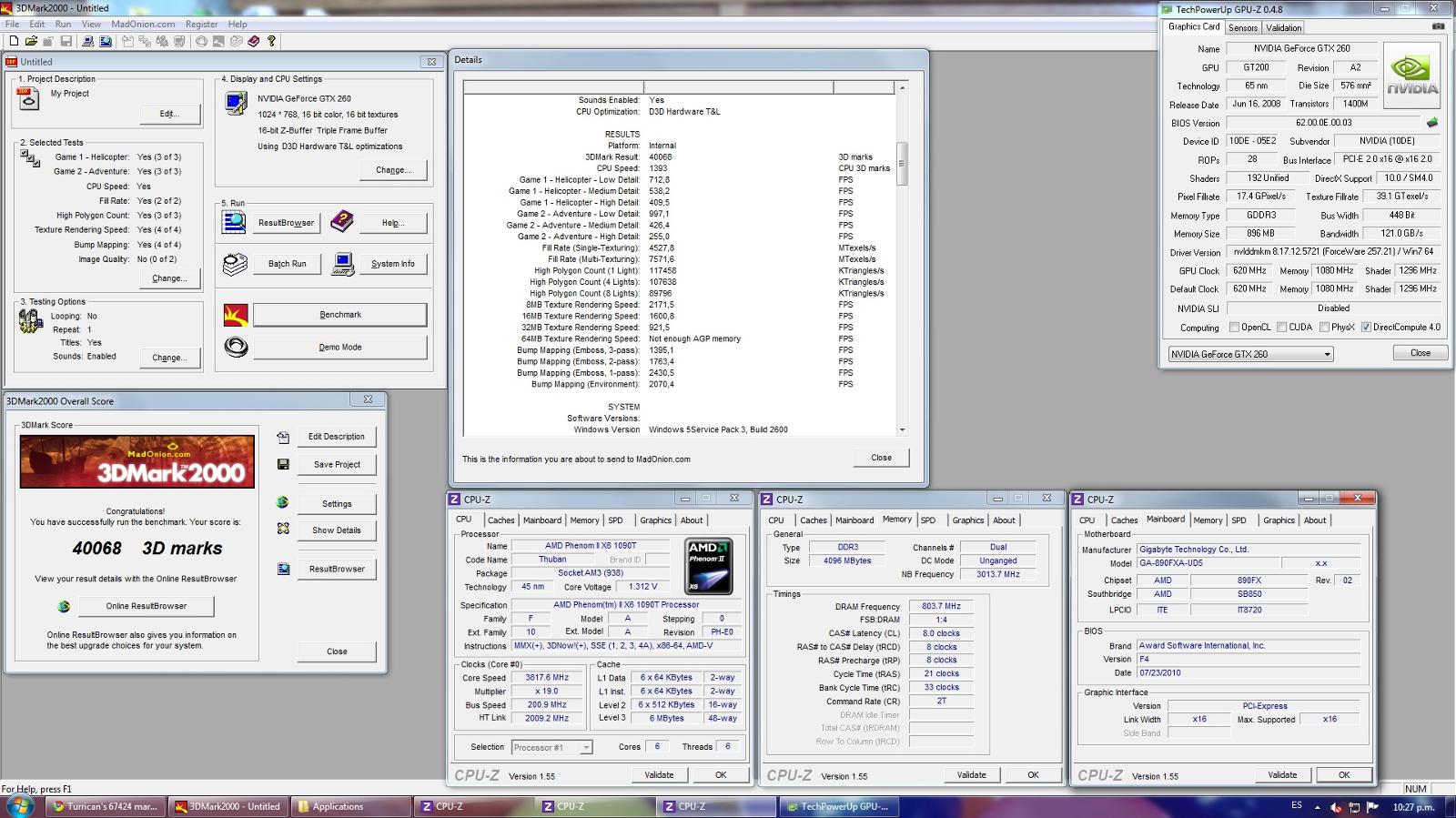Click the Batch Run stacked pages icon
This screenshot has height=818, width=1456.
point(235,264)
